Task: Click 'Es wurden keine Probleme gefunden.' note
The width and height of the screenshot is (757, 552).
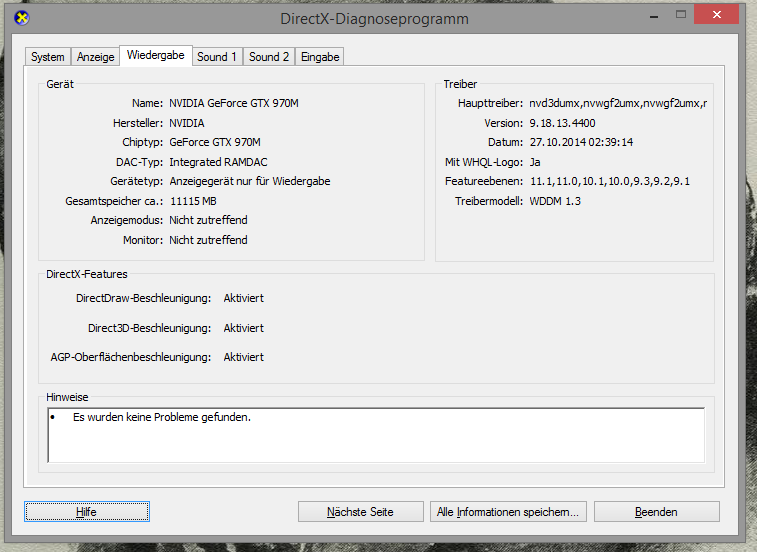Action: coord(162,417)
